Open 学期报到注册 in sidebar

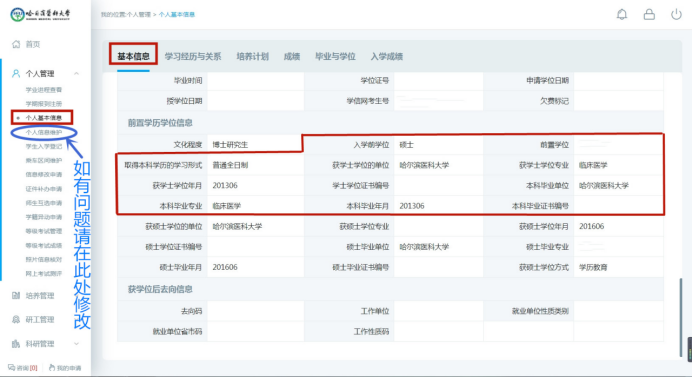point(44,104)
